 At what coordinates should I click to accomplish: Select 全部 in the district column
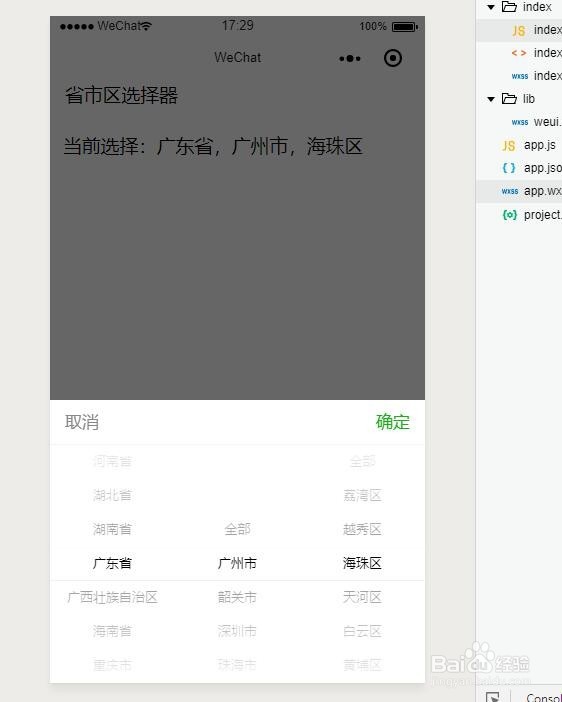[x=362, y=461]
